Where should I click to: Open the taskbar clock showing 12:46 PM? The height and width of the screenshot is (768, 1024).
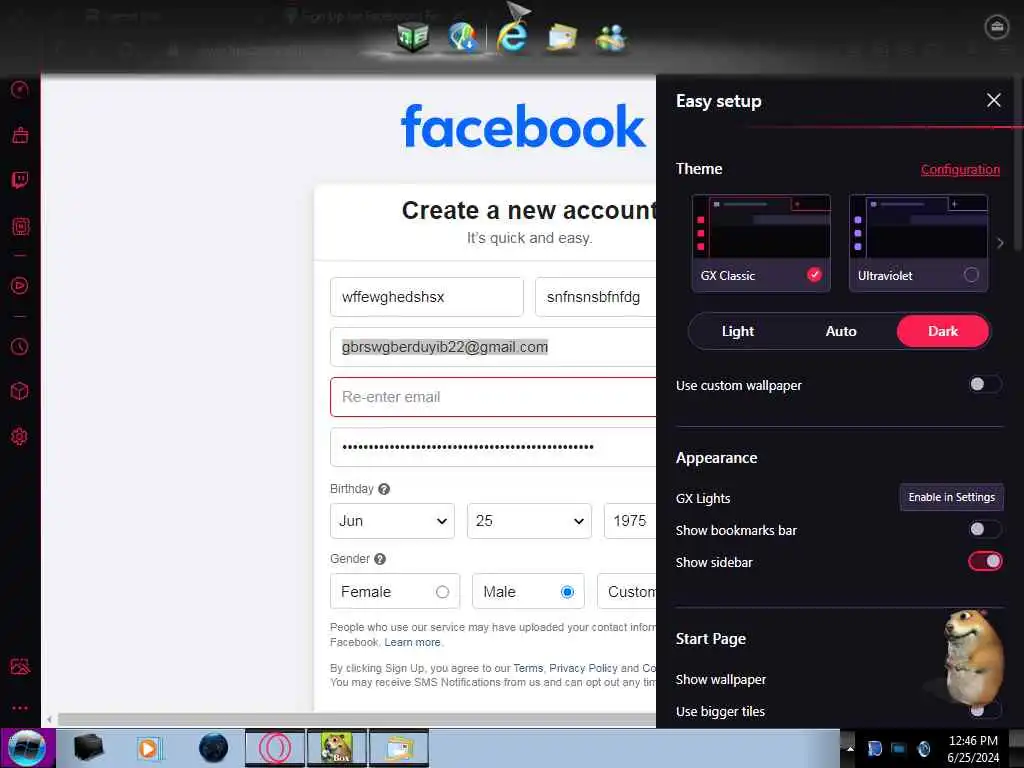(973, 748)
